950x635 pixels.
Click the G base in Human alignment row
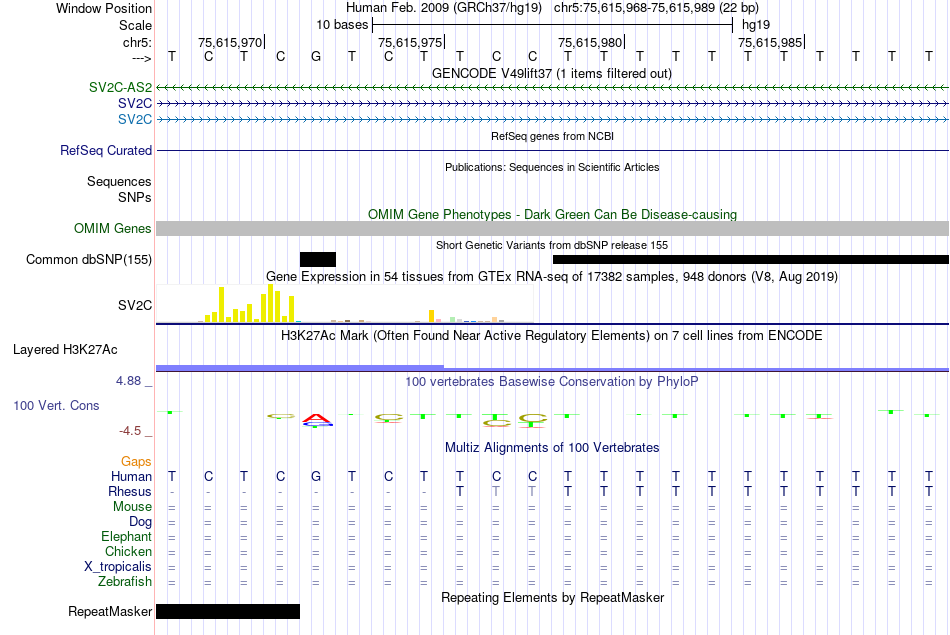pyautogui.click(x=316, y=477)
